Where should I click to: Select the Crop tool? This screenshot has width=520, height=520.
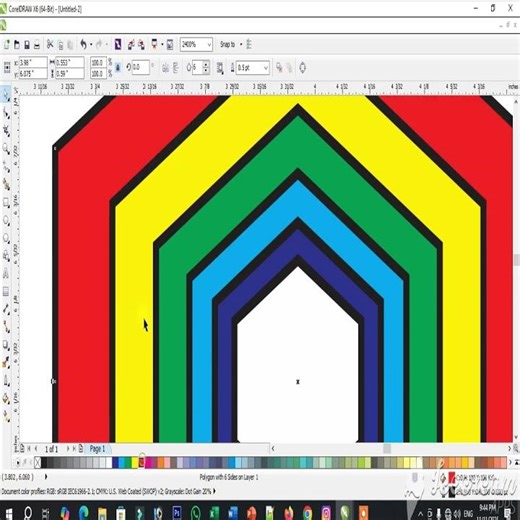tap(6, 131)
